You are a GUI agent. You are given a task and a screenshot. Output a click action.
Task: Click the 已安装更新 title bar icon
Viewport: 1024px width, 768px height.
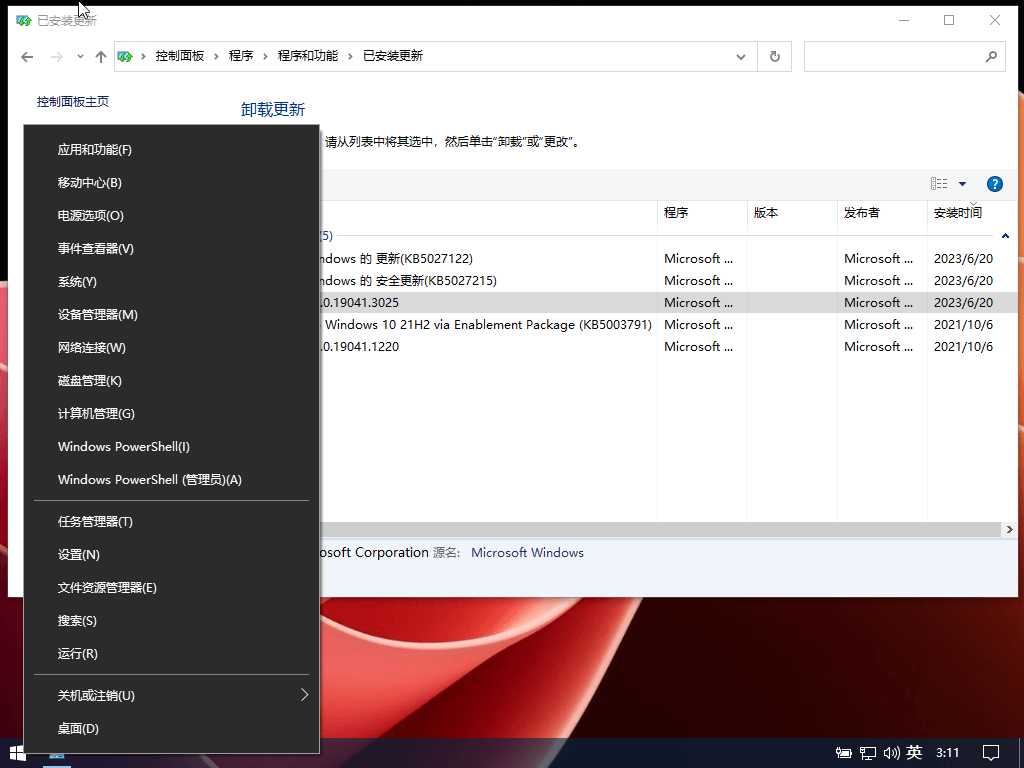tap(24, 21)
